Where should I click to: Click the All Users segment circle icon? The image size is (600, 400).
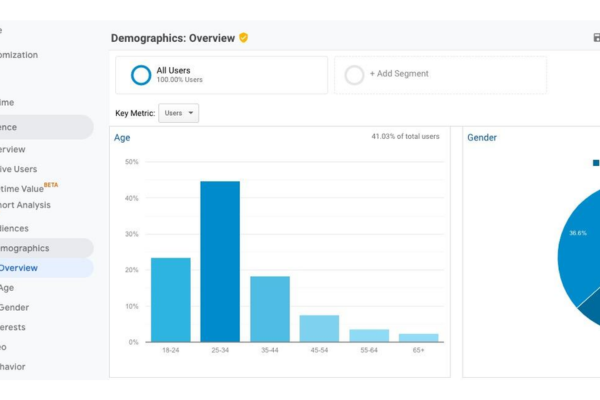(141, 75)
